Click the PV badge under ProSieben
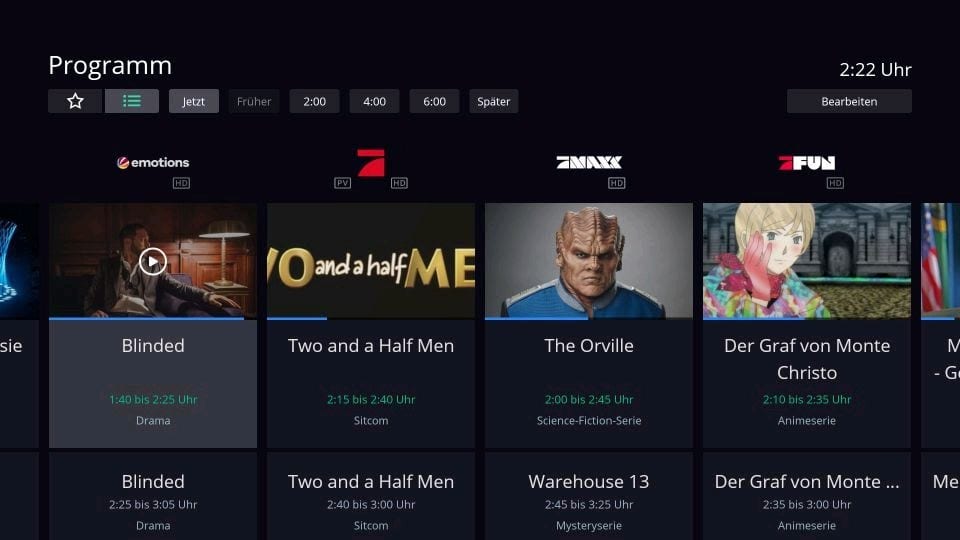Viewport: 960px width, 540px height. pos(343,183)
